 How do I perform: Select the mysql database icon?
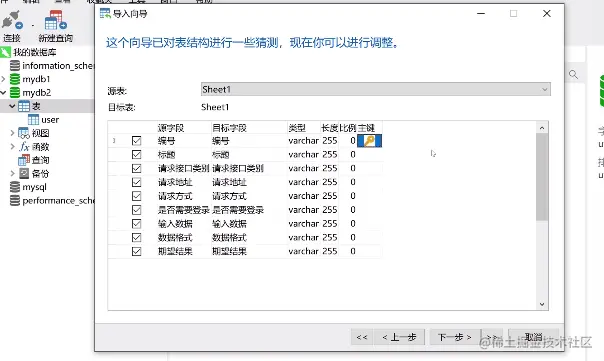(15, 187)
